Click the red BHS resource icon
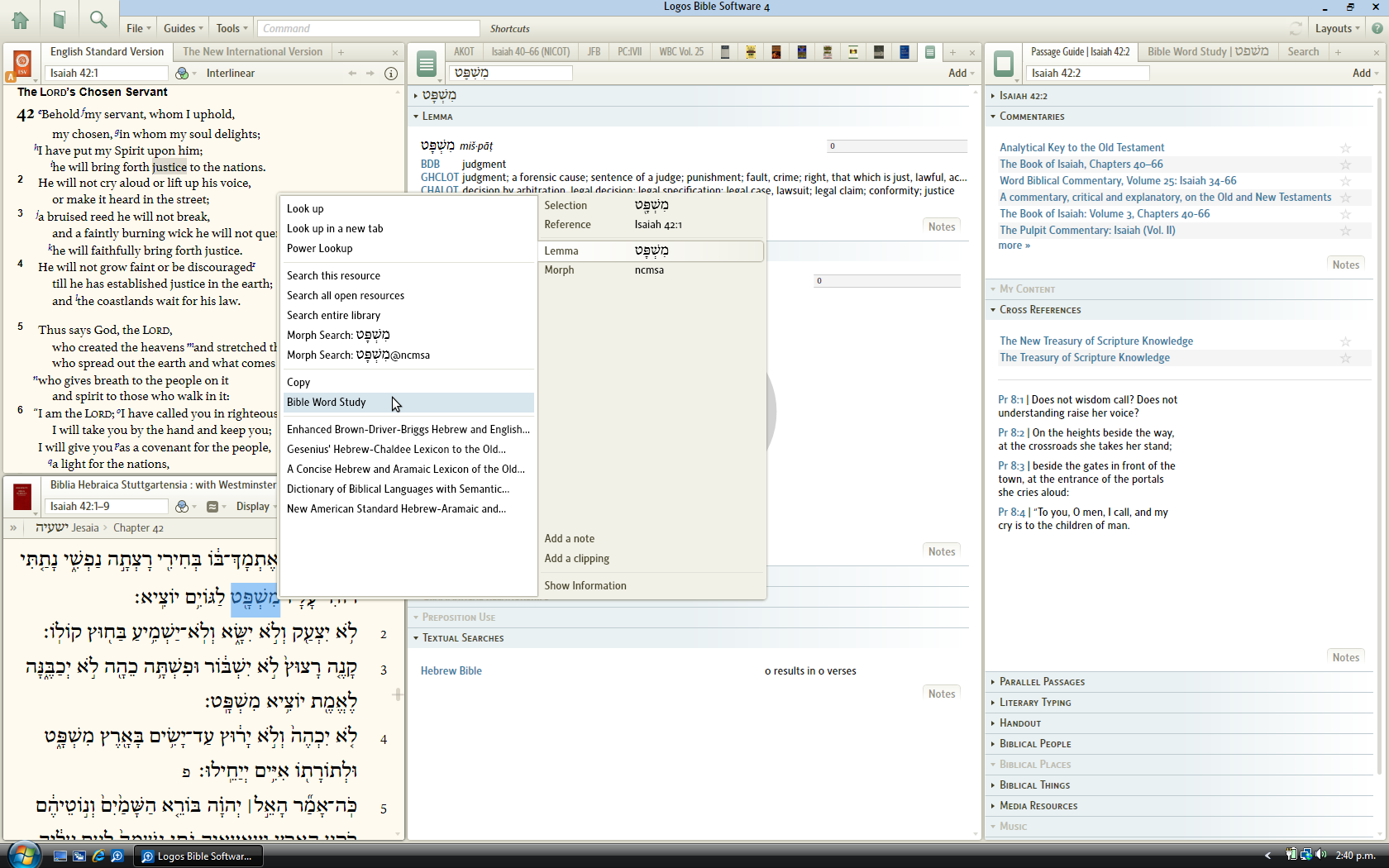The height and width of the screenshot is (868, 1389). click(x=22, y=497)
